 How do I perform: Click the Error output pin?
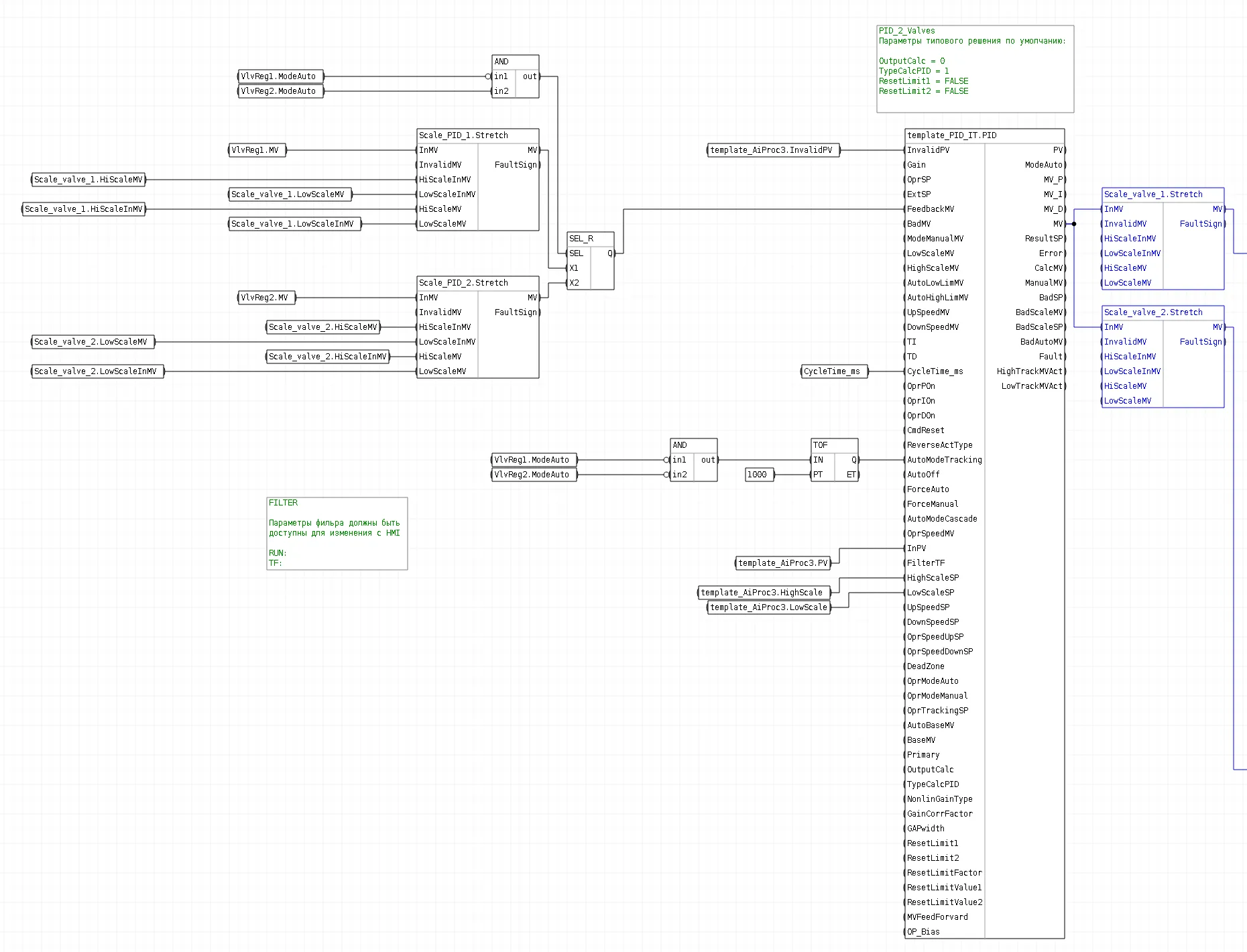click(x=1051, y=253)
